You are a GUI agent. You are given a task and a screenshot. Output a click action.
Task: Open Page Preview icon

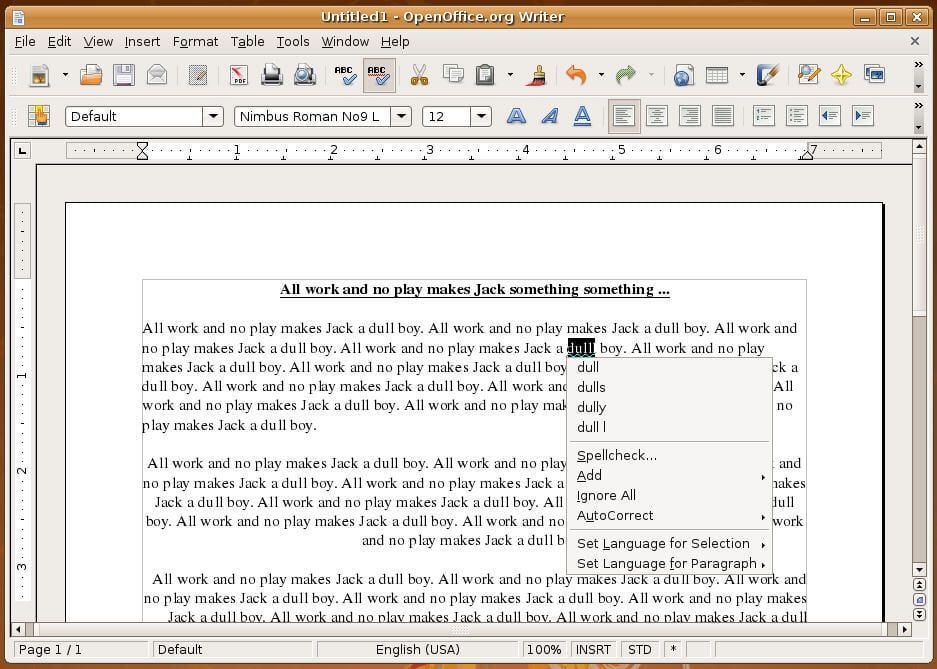point(305,75)
